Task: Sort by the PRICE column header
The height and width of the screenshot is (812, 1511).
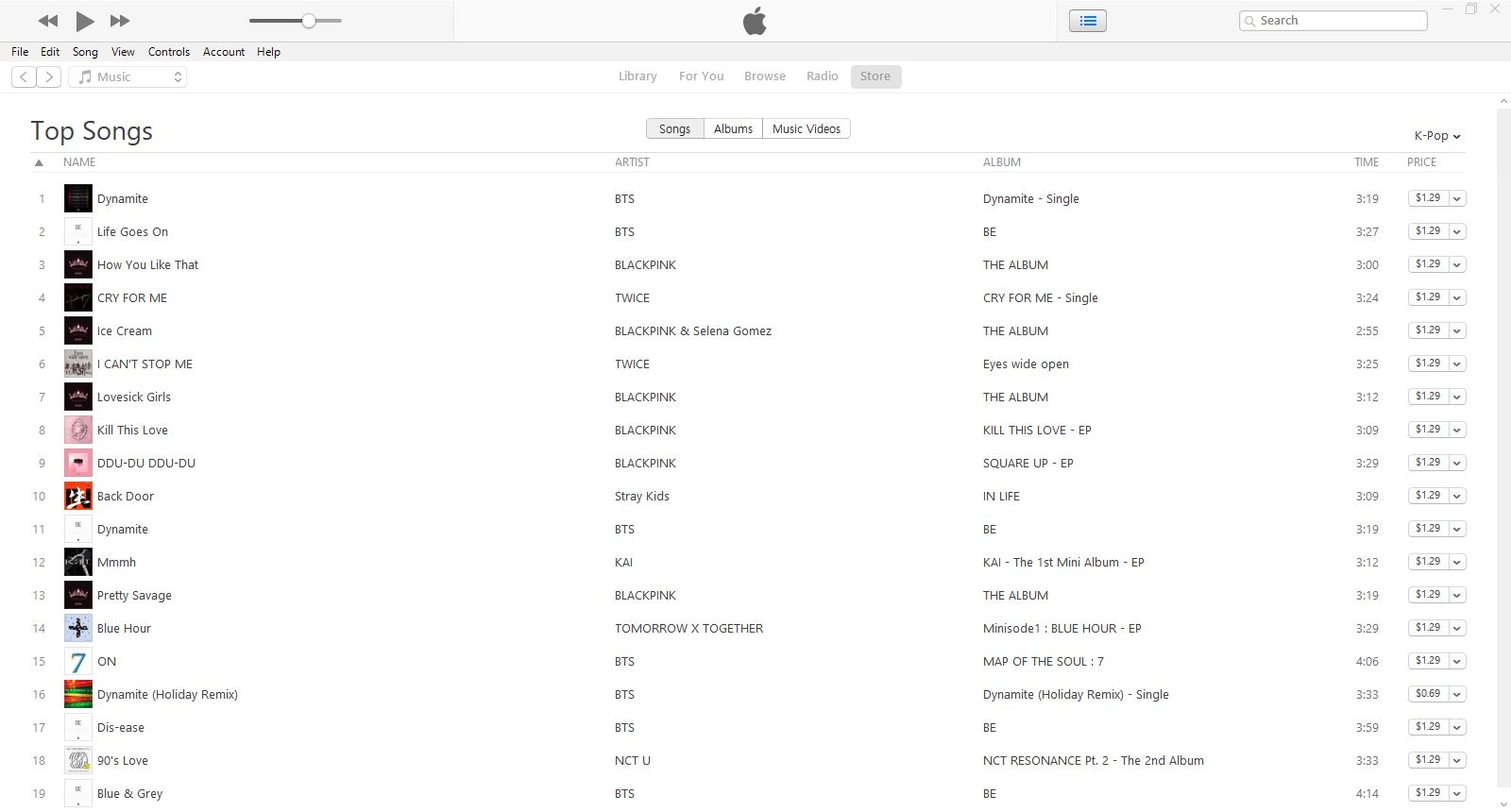Action: (x=1421, y=162)
